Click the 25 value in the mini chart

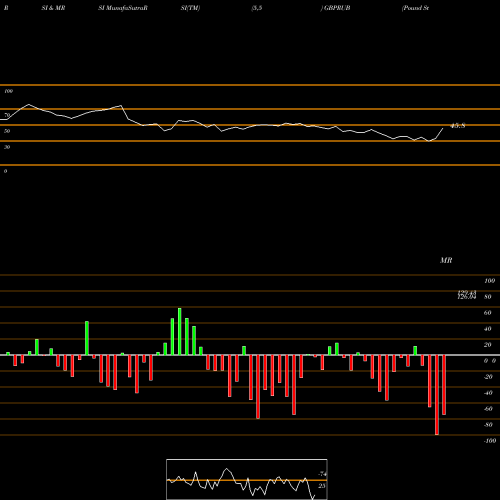[322, 486]
